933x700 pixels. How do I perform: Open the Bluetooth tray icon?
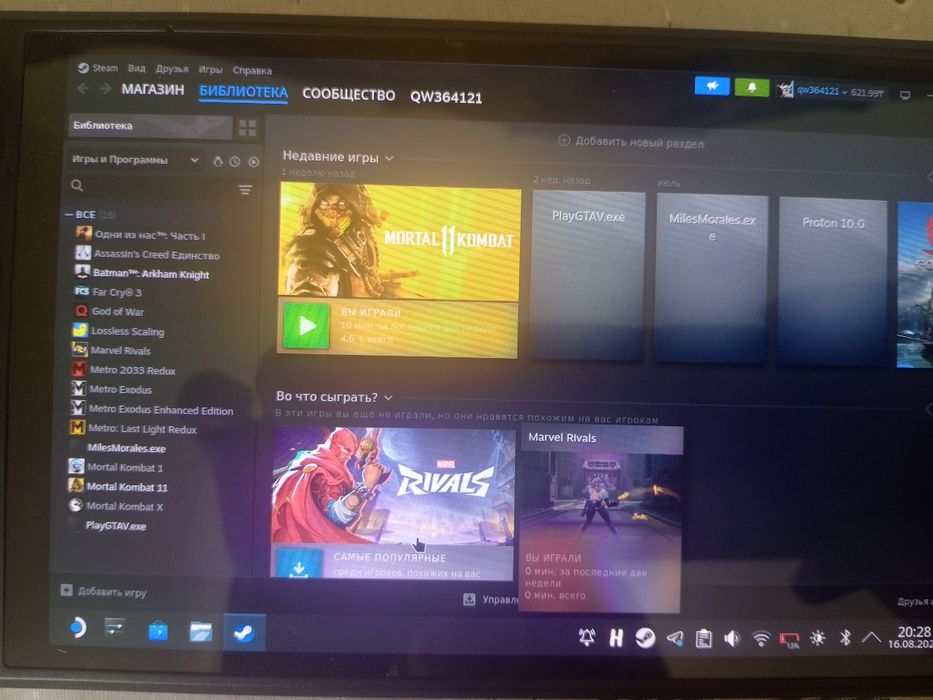[x=845, y=638]
